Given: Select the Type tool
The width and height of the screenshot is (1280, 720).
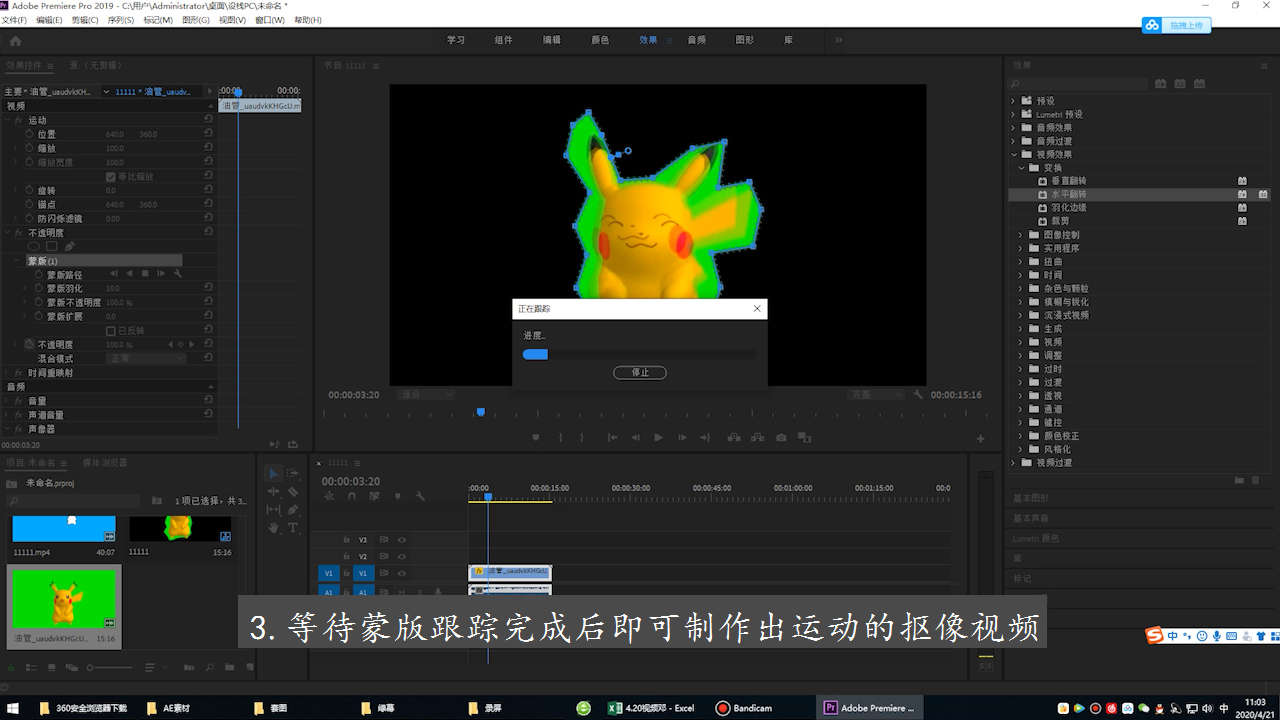Looking at the screenshot, I should click(x=293, y=527).
